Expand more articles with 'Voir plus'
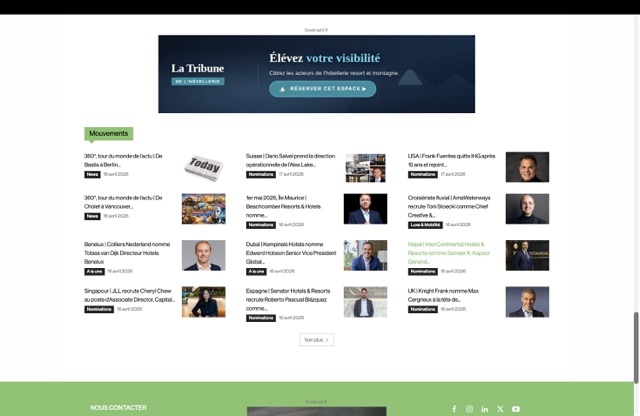This screenshot has width=640, height=416. [316, 340]
